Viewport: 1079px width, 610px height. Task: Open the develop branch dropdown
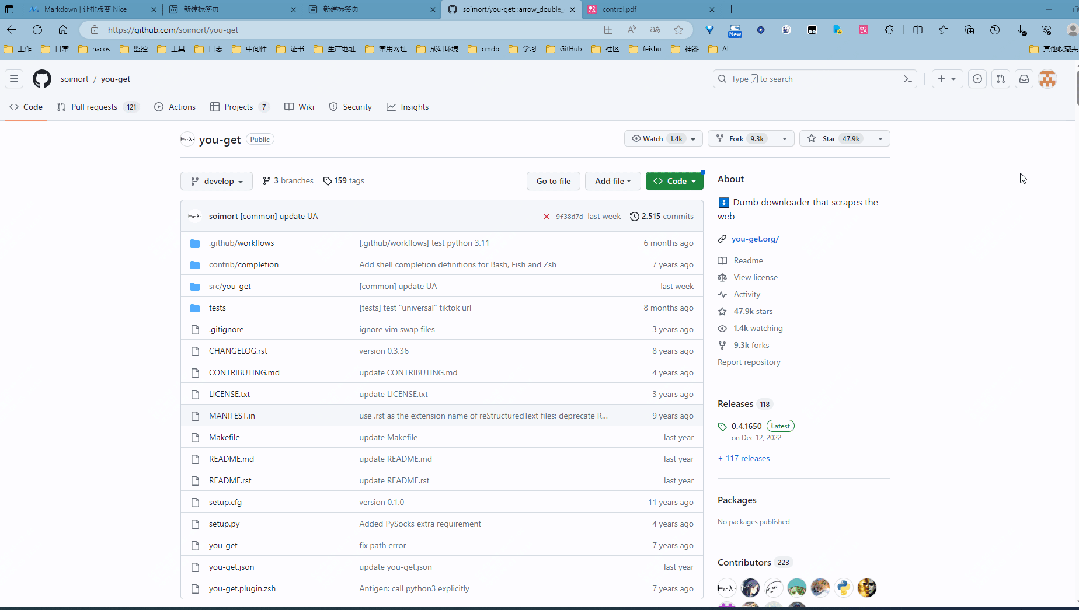coord(217,181)
